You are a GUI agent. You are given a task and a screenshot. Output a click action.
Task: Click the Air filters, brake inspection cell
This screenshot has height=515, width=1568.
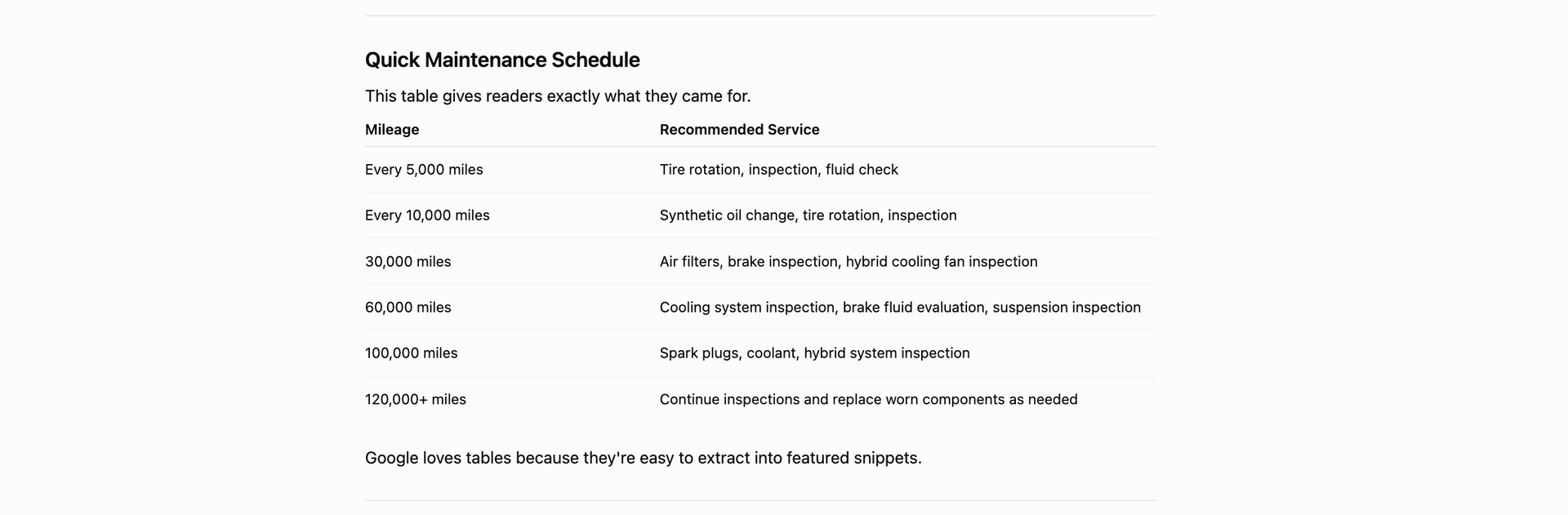(849, 262)
